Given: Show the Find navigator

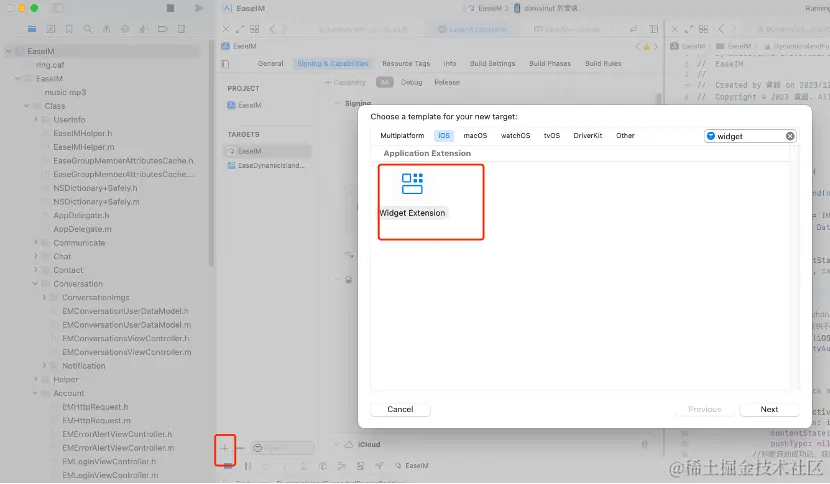Looking at the screenshot, I should [x=87, y=29].
